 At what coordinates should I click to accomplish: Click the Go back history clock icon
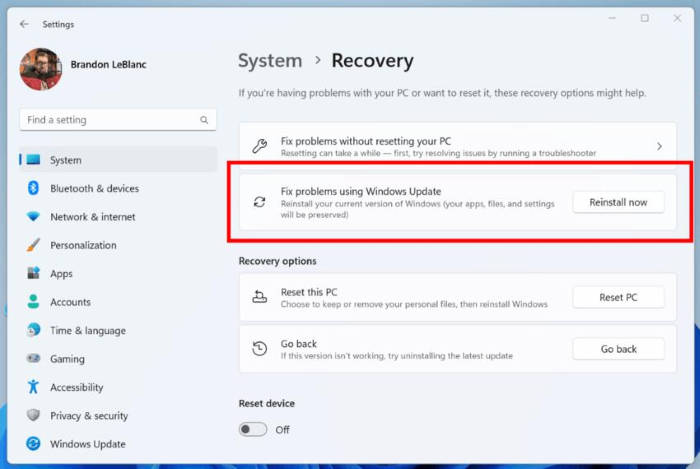[260, 349]
